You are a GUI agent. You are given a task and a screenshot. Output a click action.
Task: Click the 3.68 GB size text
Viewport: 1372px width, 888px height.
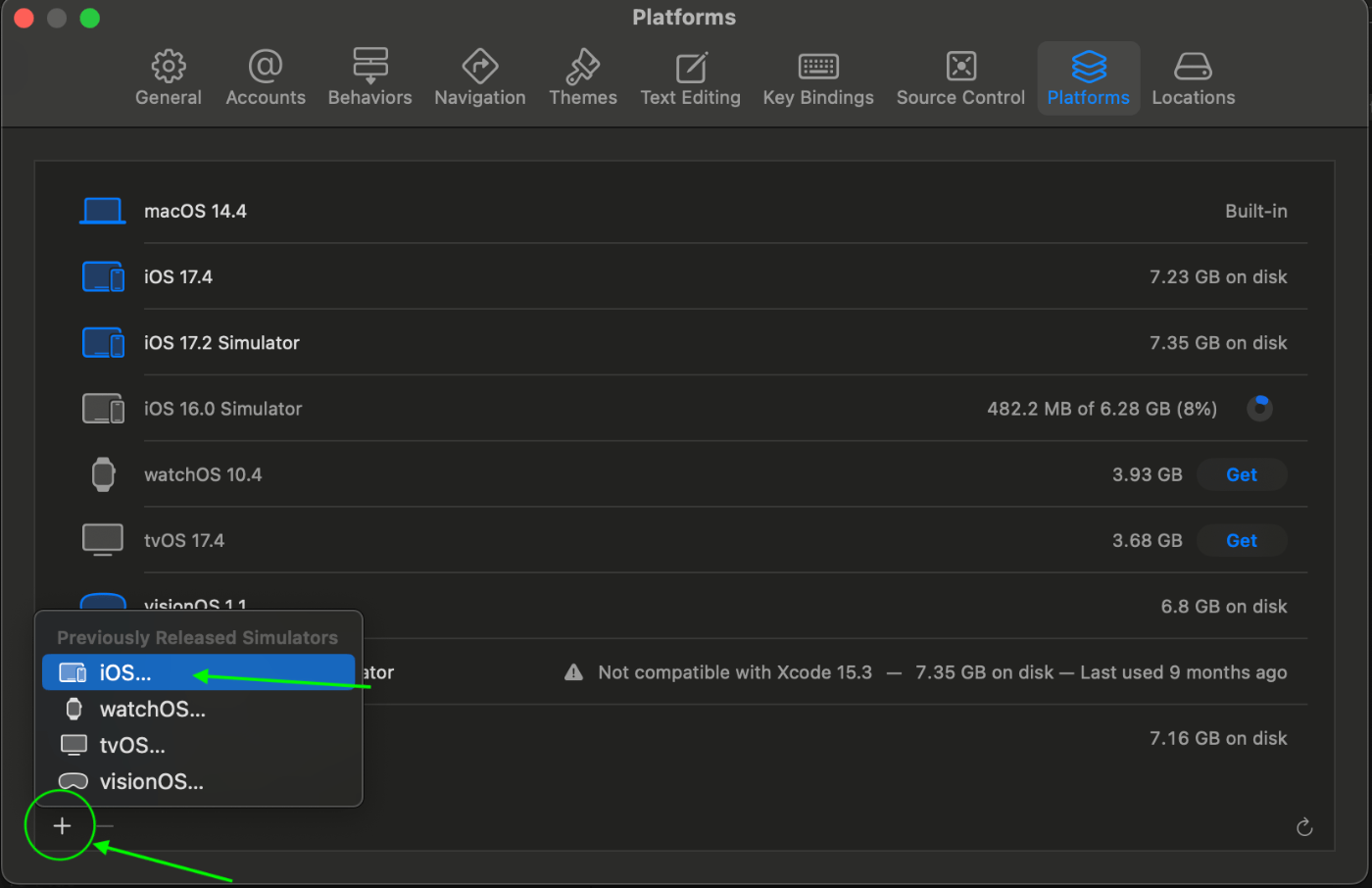click(1147, 540)
